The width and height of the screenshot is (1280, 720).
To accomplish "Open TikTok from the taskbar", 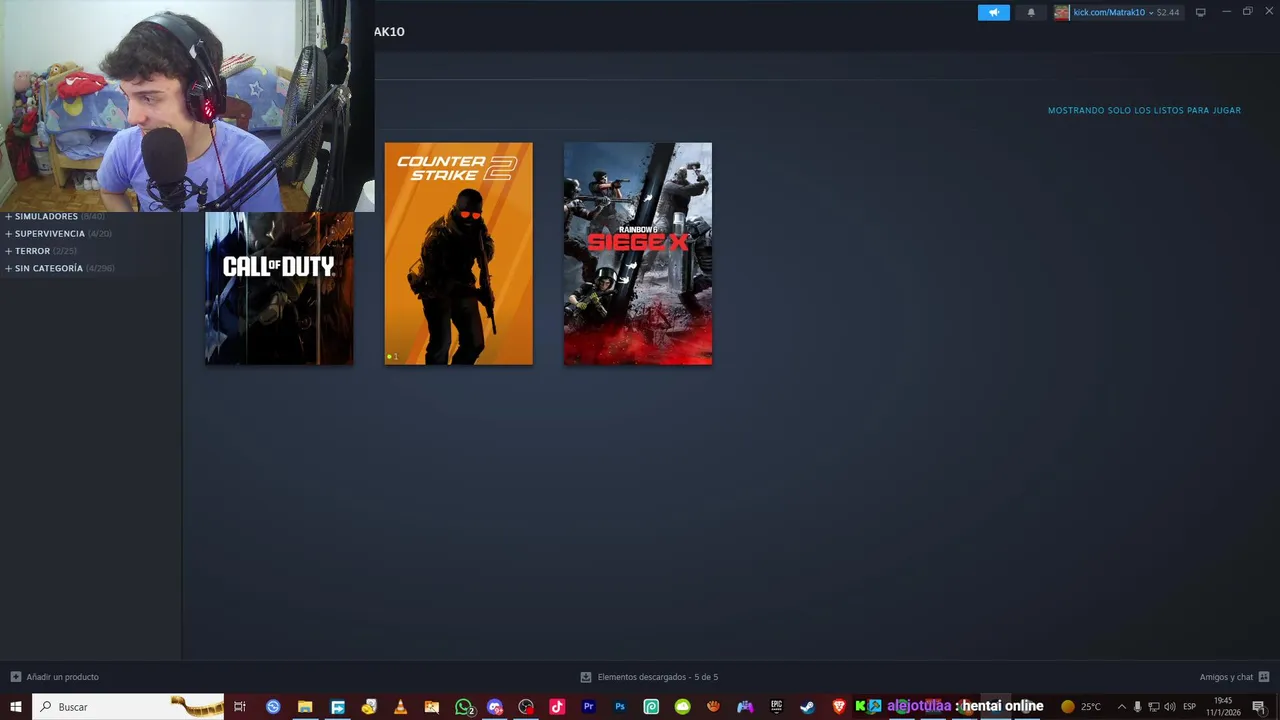I will pyautogui.click(x=557, y=707).
